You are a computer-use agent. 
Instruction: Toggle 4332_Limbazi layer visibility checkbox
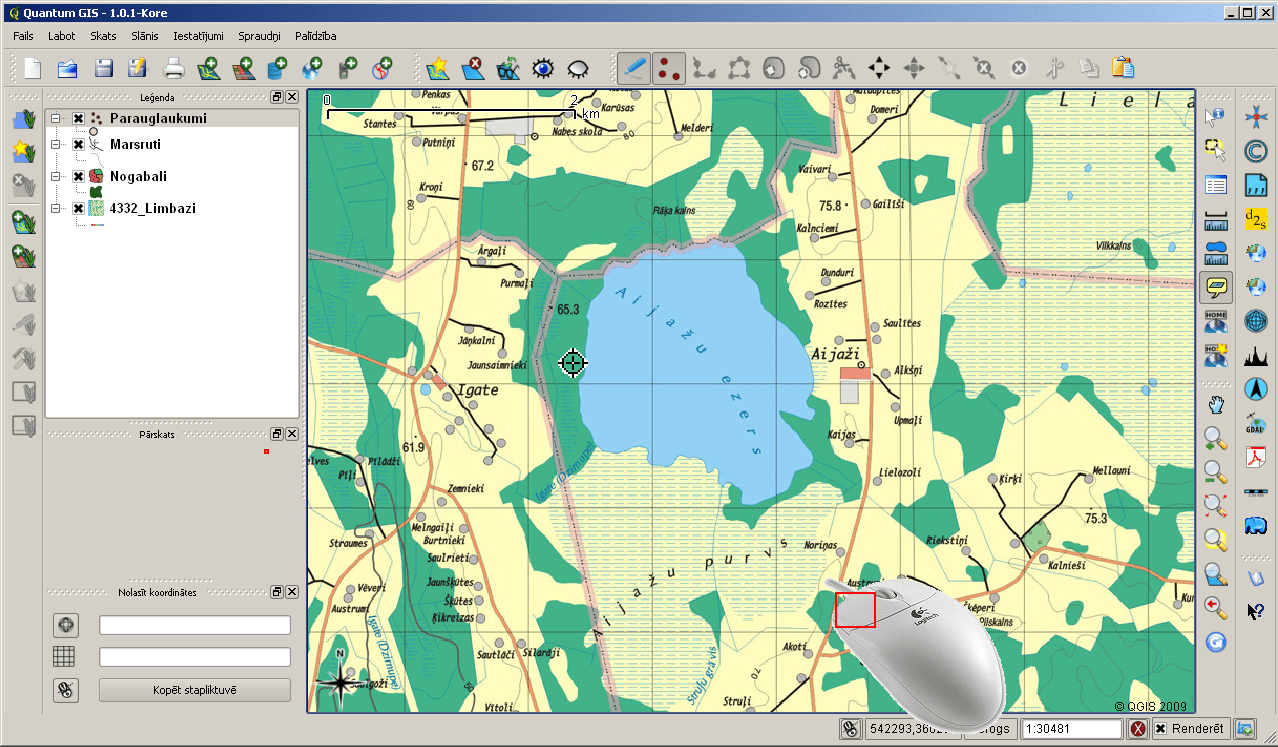pyautogui.click(x=78, y=208)
